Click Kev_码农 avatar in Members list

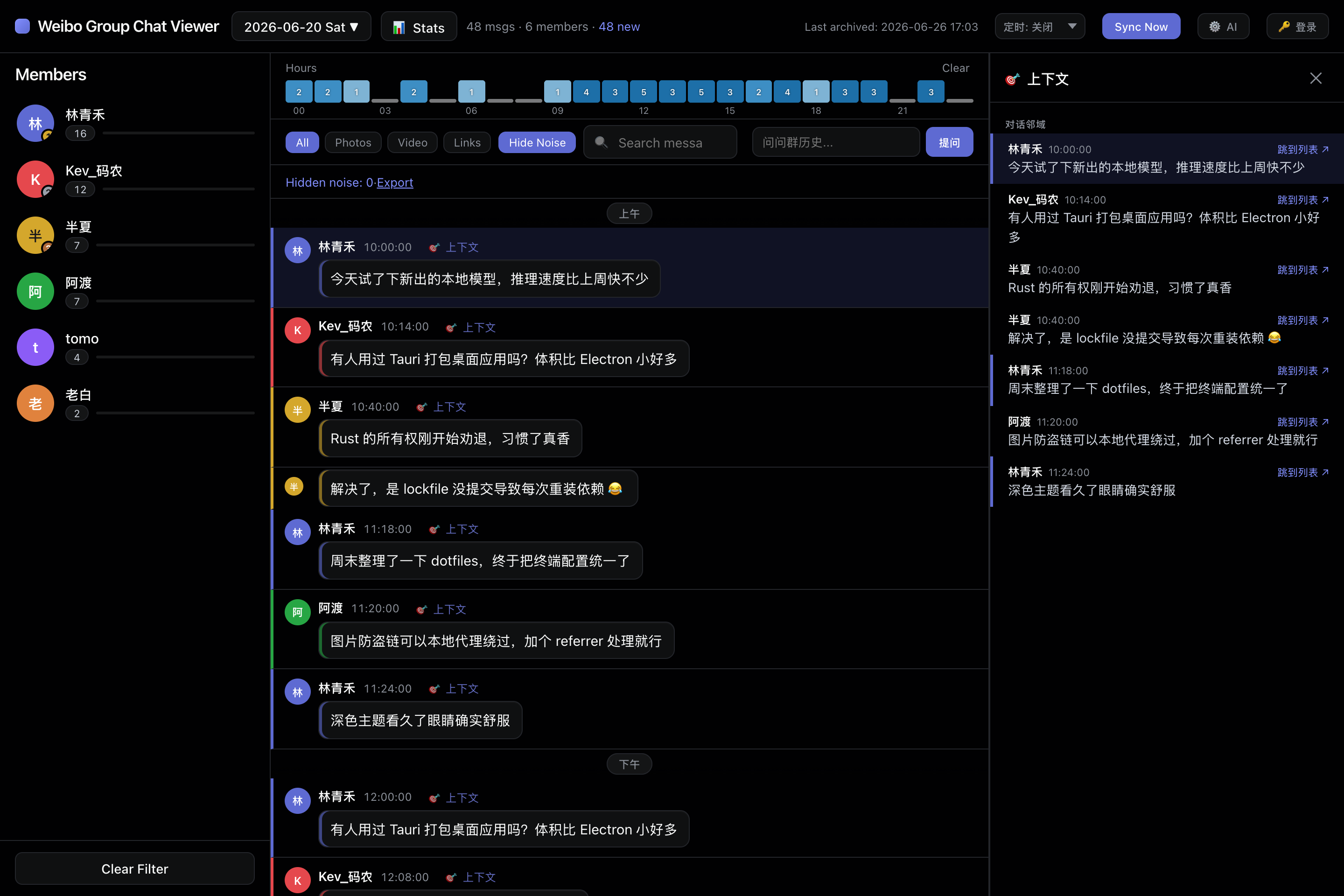(35, 179)
